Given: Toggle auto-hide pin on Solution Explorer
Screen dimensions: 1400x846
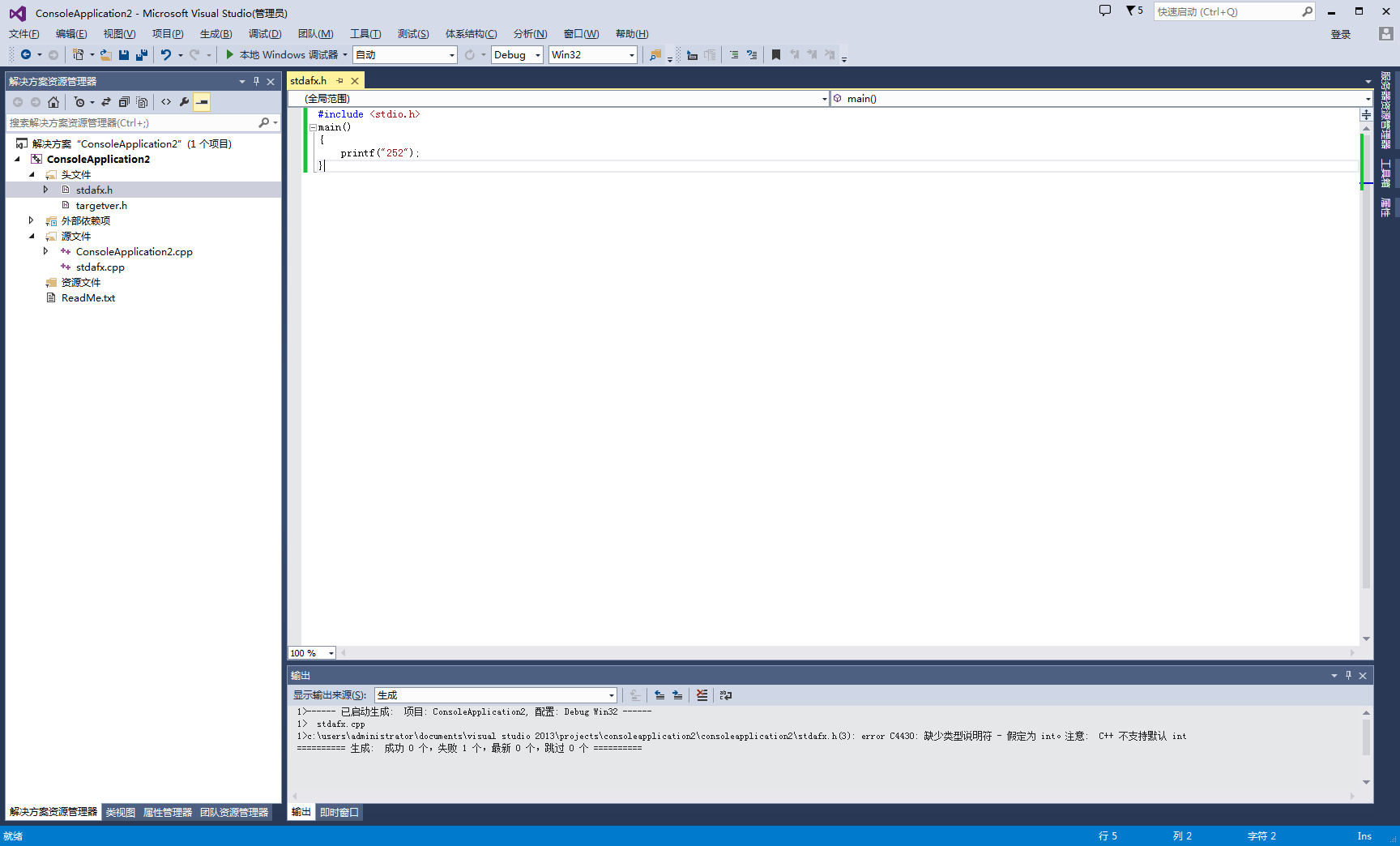Looking at the screenshot, I should 255,81.
